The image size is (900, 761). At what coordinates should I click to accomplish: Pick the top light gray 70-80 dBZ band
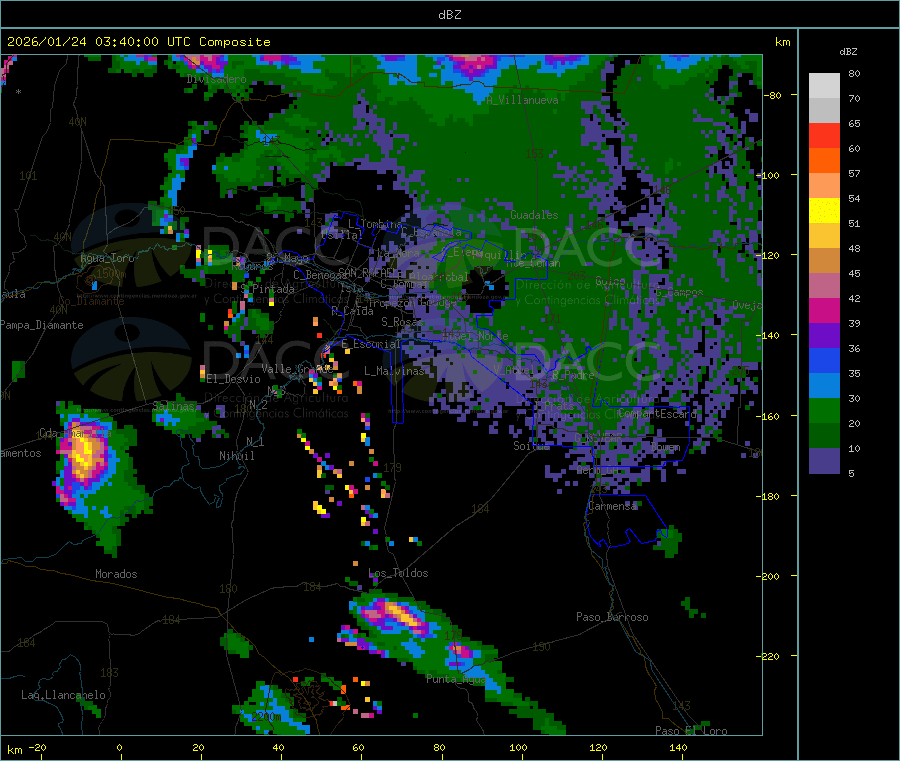click(824, 86)
